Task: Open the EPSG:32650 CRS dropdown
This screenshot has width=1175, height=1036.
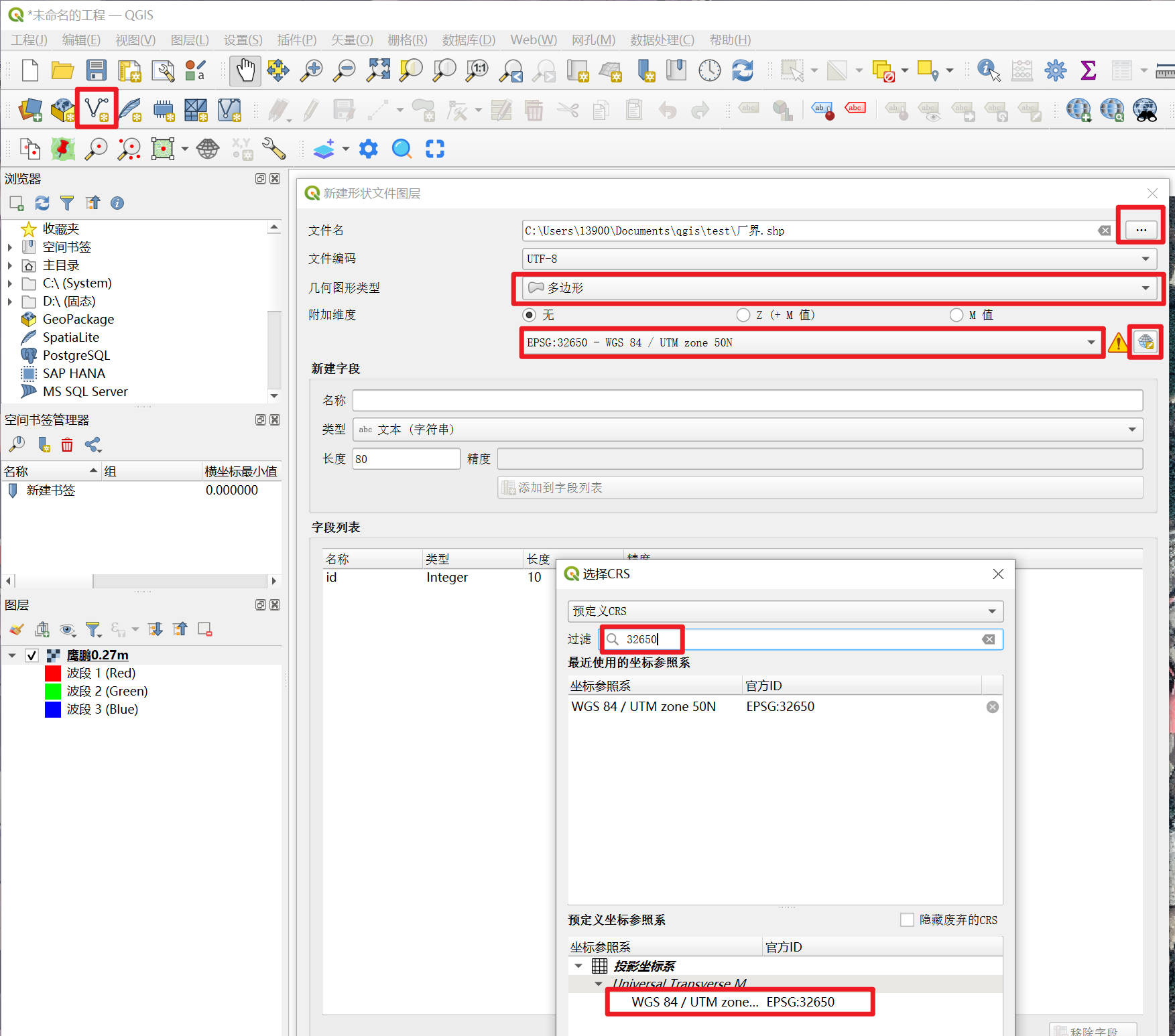Action: (812, 342)
